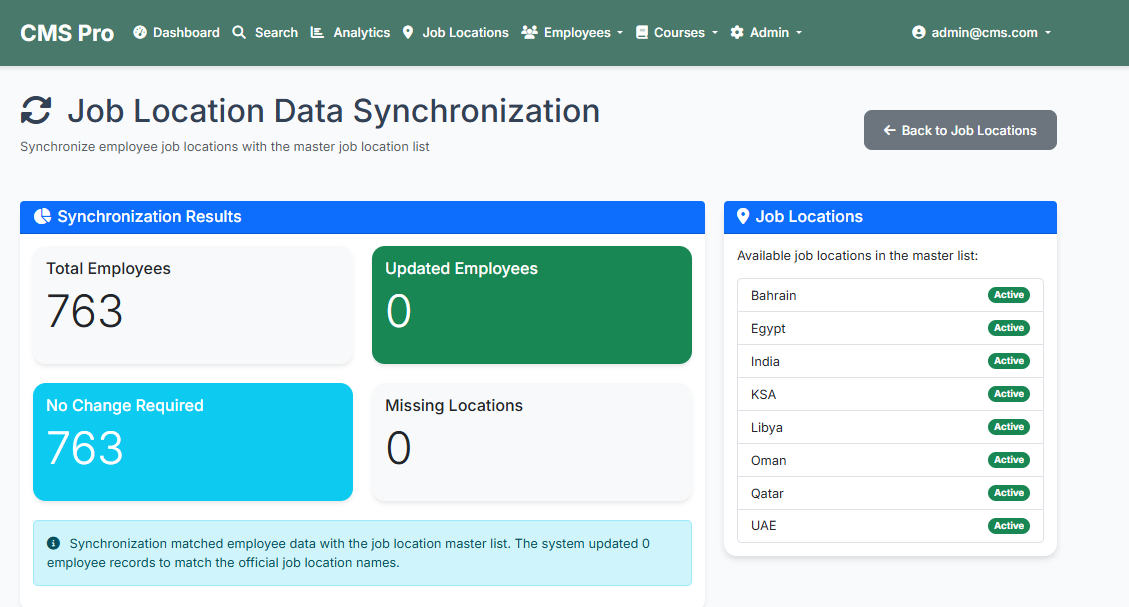Click the Active badge for Bahrain

(1009, 294)
